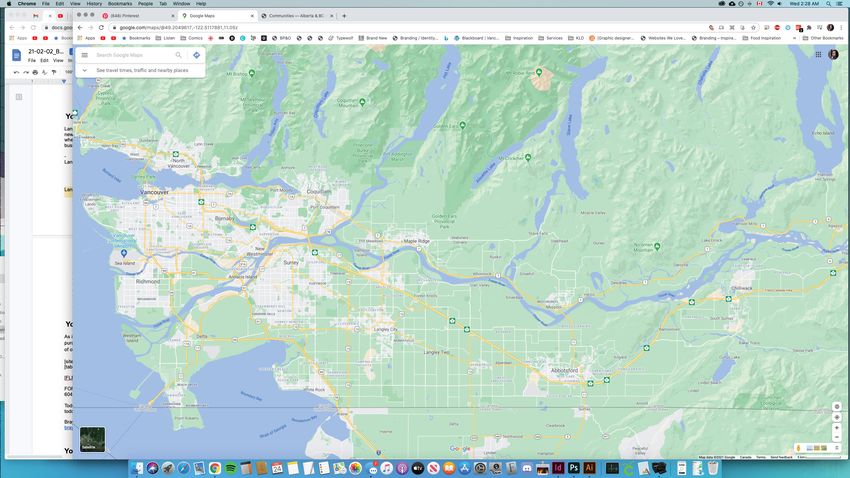Open the People menu
This screenshot has height=478, width=850.
pyautogui.click(x=145, y=3)
